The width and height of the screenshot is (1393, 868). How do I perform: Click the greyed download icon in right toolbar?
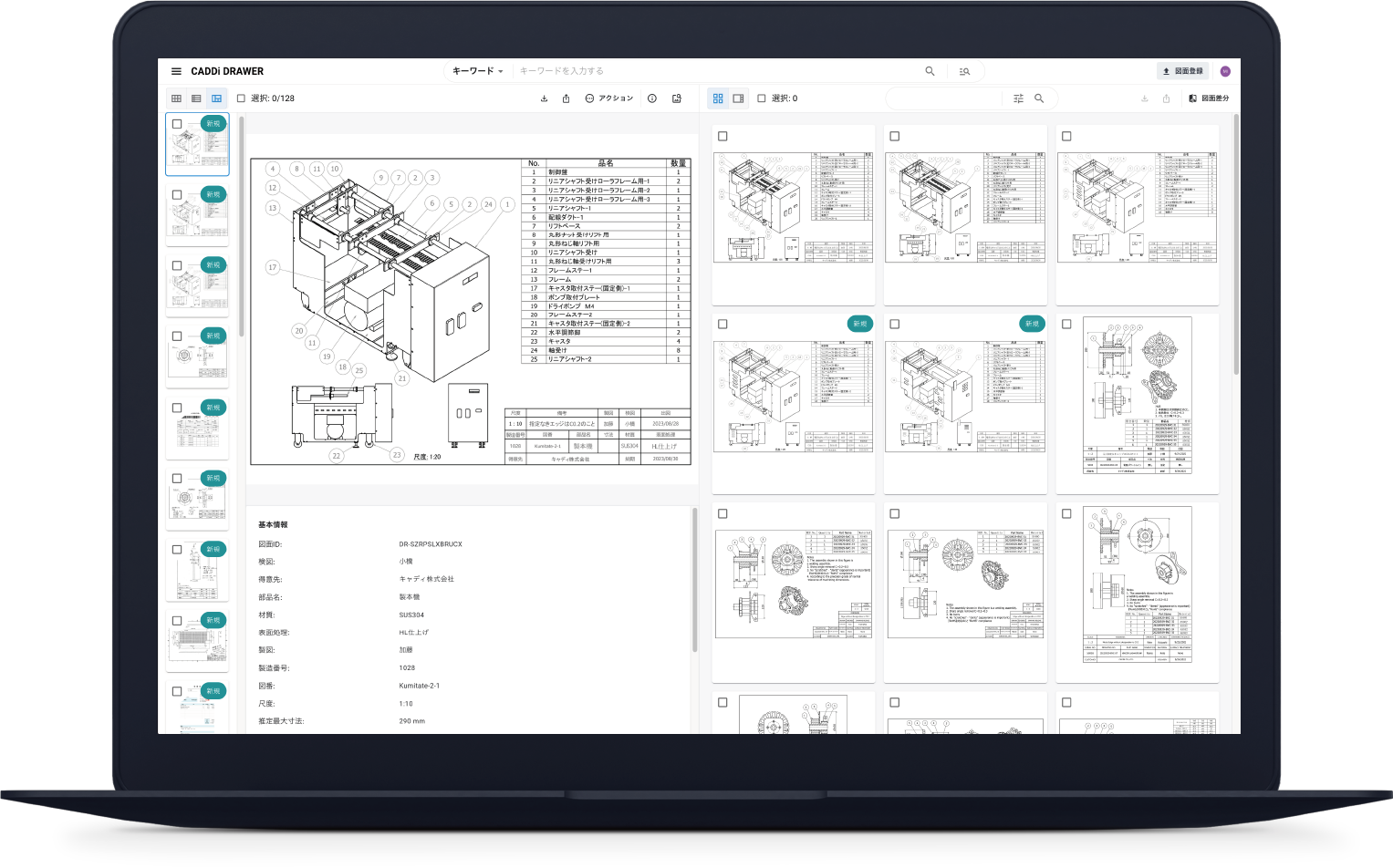[1145, 98]
